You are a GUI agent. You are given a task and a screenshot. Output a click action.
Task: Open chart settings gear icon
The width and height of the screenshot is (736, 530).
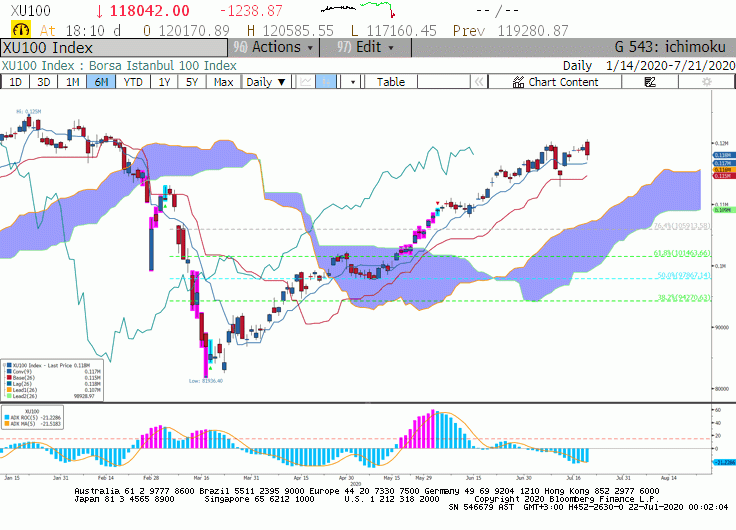(706, 82)
